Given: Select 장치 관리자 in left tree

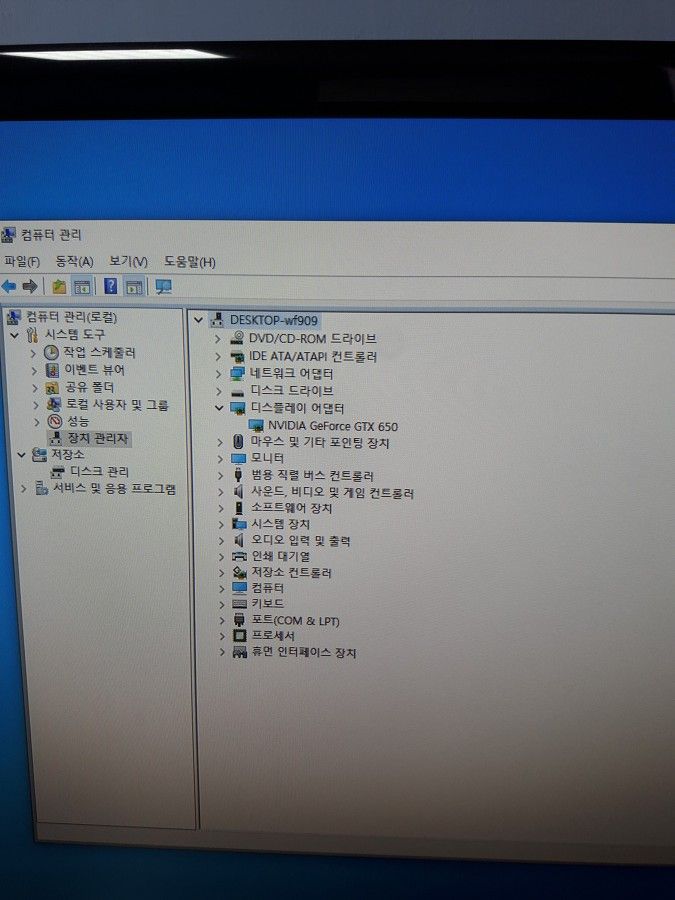Looking at the screenshot, I should point(98,439).
